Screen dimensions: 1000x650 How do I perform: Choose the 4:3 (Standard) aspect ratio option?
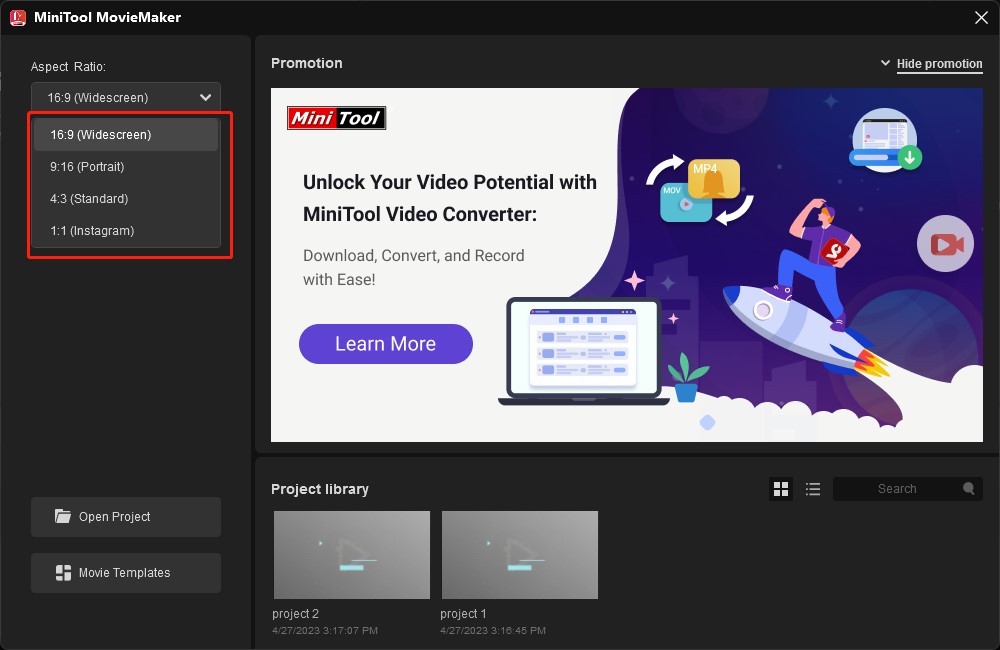tap(88, 198)
